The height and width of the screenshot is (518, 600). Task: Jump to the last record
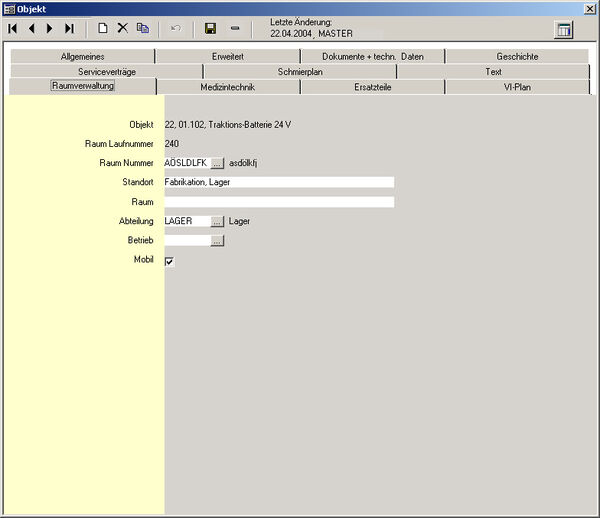click(x=69, y=28)
